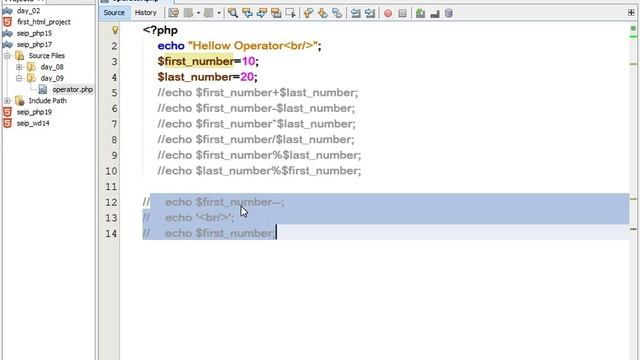
Task: Select the day_08 folder label
Action: tap(52, 67)
